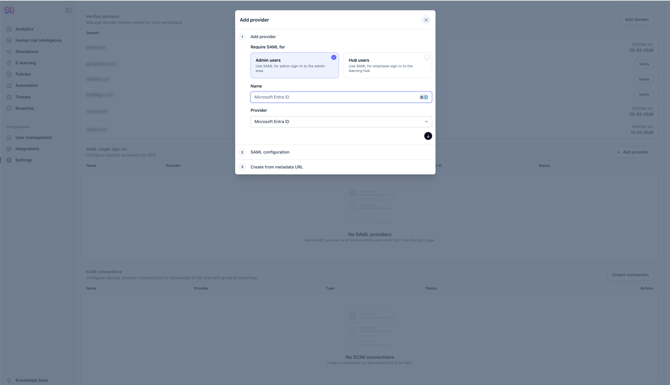Click the Human risk intelligence sidebar icon
Image resolution: width=670 pixels, height=385 pixels.
coord(9,40)
